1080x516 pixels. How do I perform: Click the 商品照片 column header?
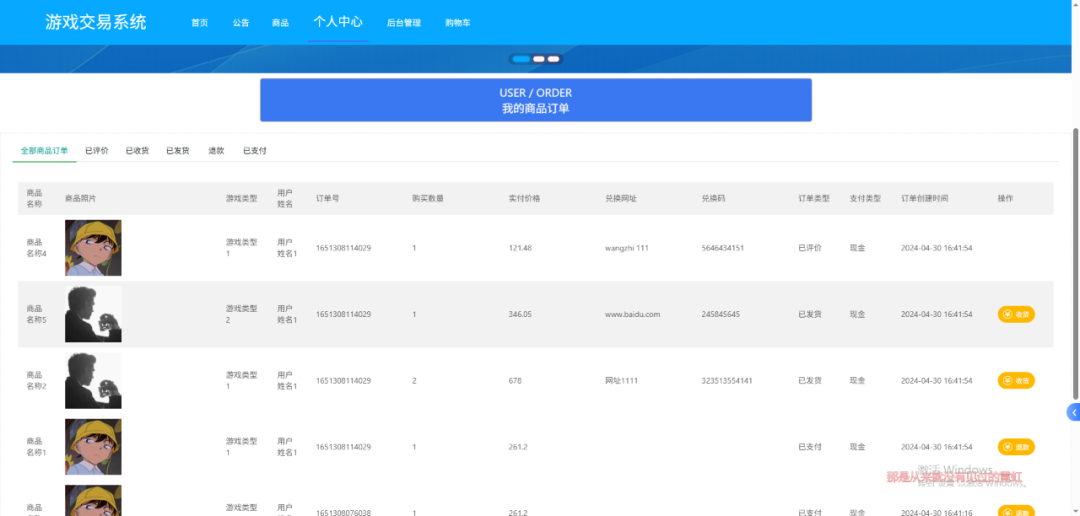pyautogui.click(x=81, y=198)
